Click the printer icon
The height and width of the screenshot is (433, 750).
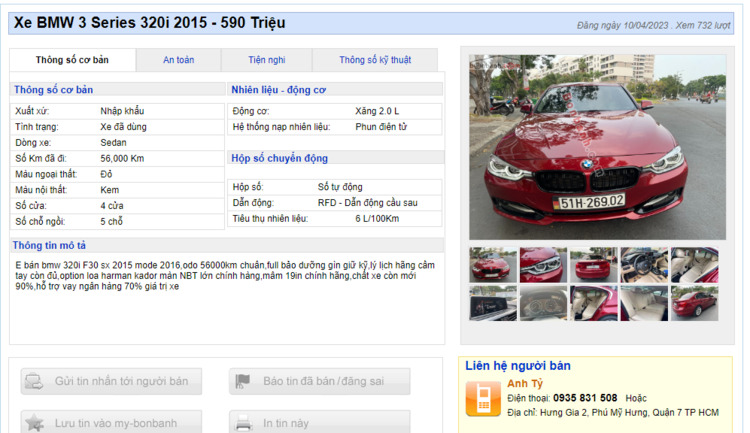(243, 423)
